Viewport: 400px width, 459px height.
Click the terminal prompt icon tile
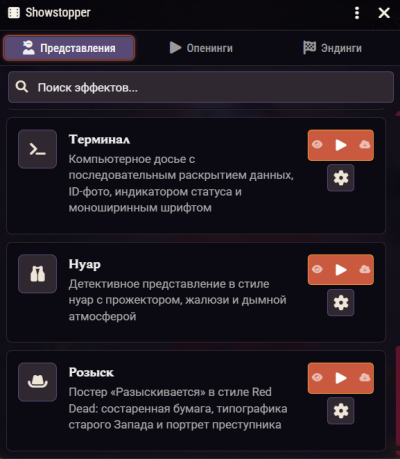click(38, 149)
